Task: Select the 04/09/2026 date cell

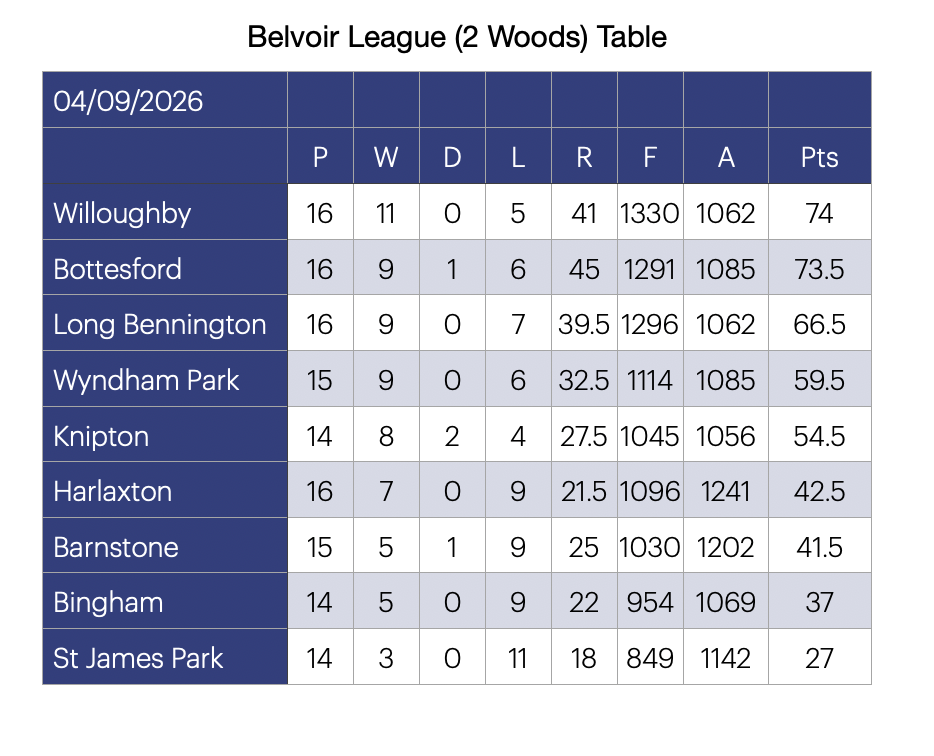Action: [165, 100]
